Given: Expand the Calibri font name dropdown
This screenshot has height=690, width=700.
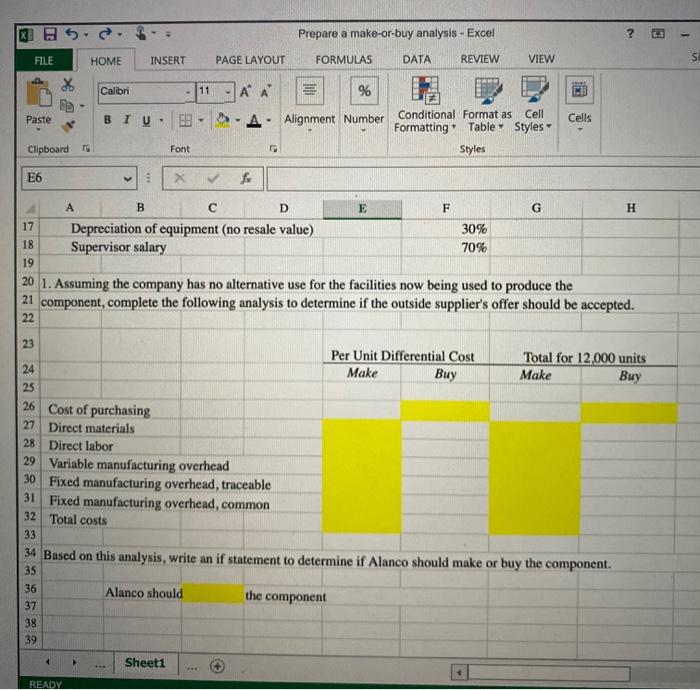Looking at the screenshot, I should 188,92.
